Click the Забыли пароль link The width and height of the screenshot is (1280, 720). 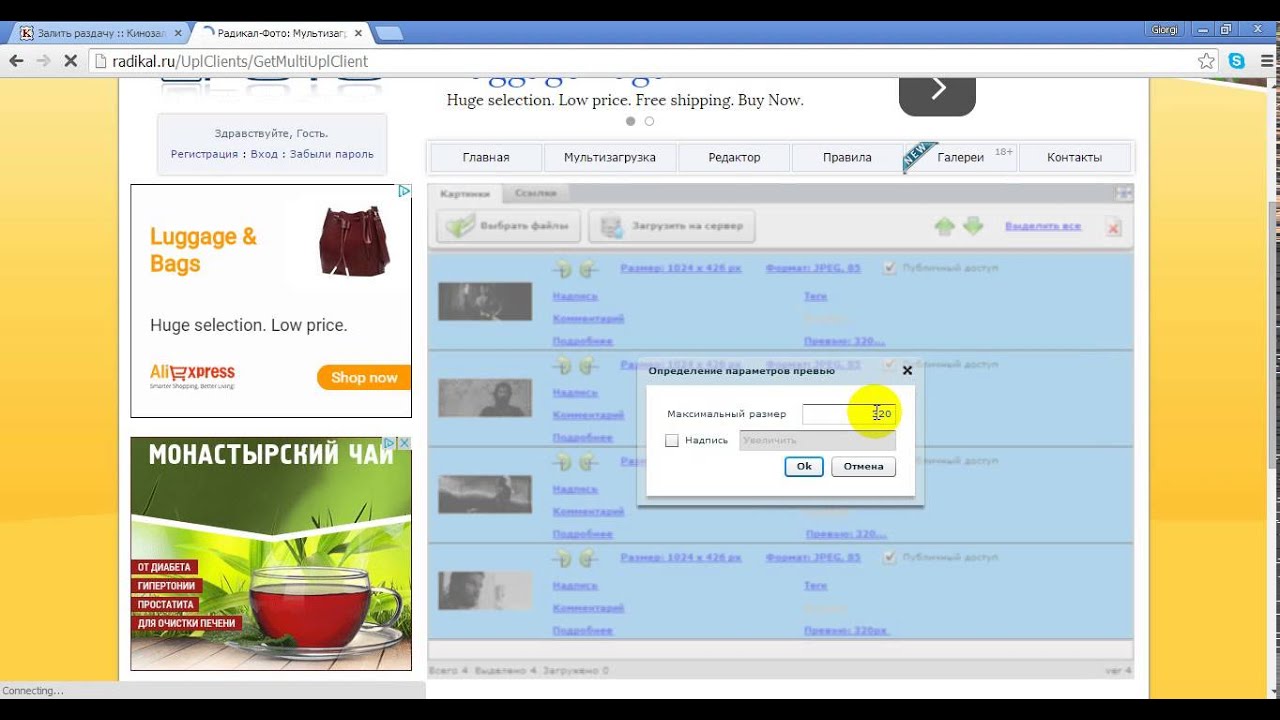pyautogui.click(x=331, y=154)
